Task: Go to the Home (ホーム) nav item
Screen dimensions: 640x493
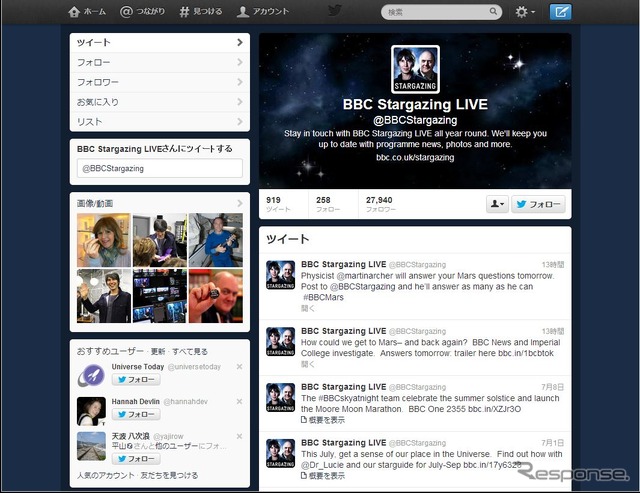Action: (x=87, y=12)
